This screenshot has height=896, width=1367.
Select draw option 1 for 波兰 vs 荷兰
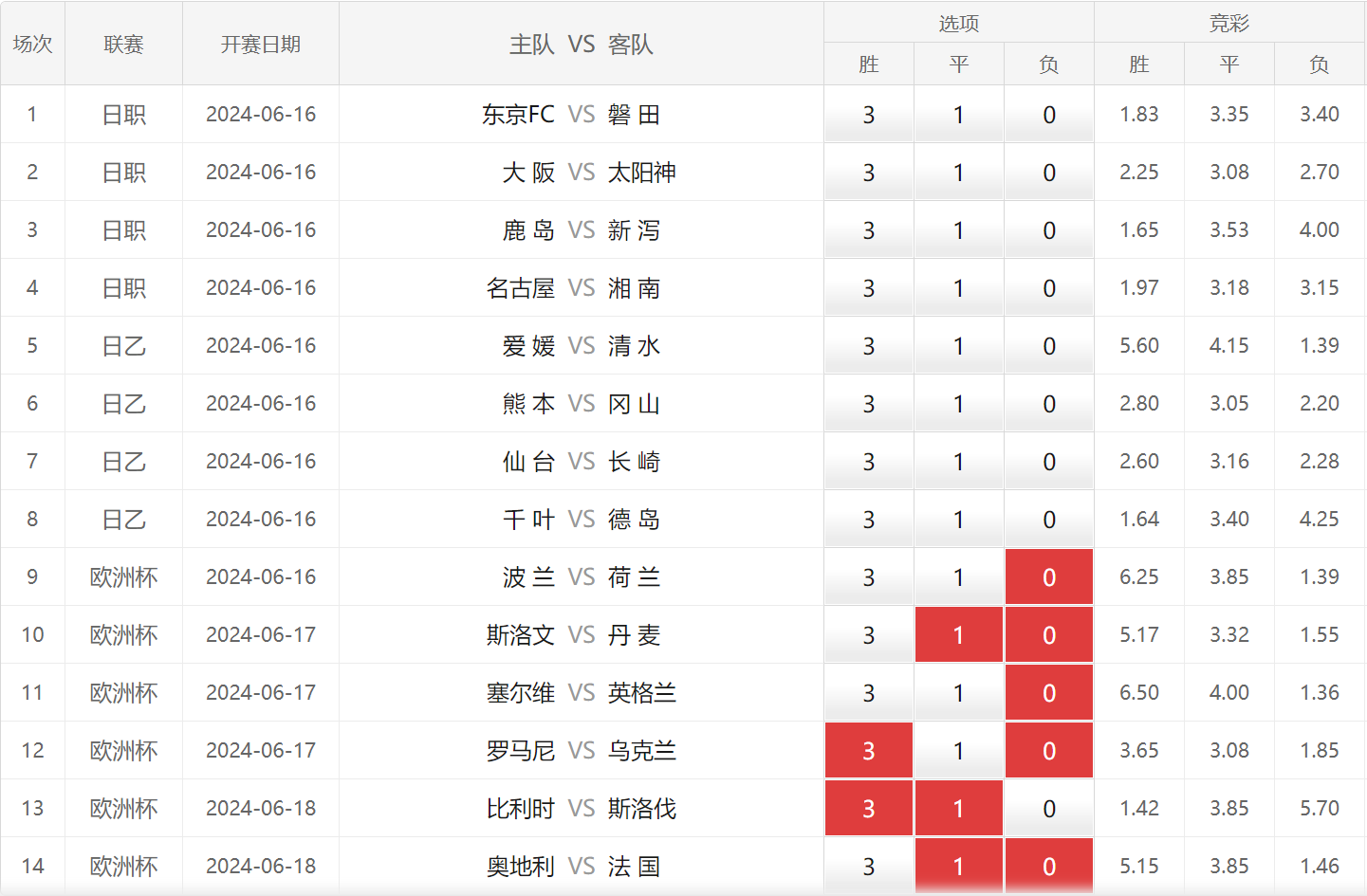(959, 577)
